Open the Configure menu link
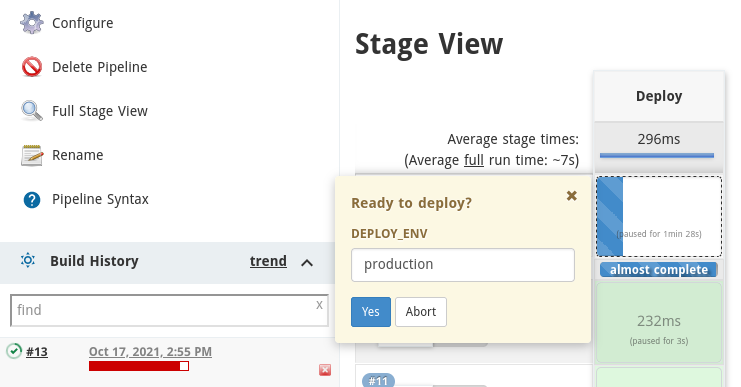 pyautogui.click(x=83, y=23)
